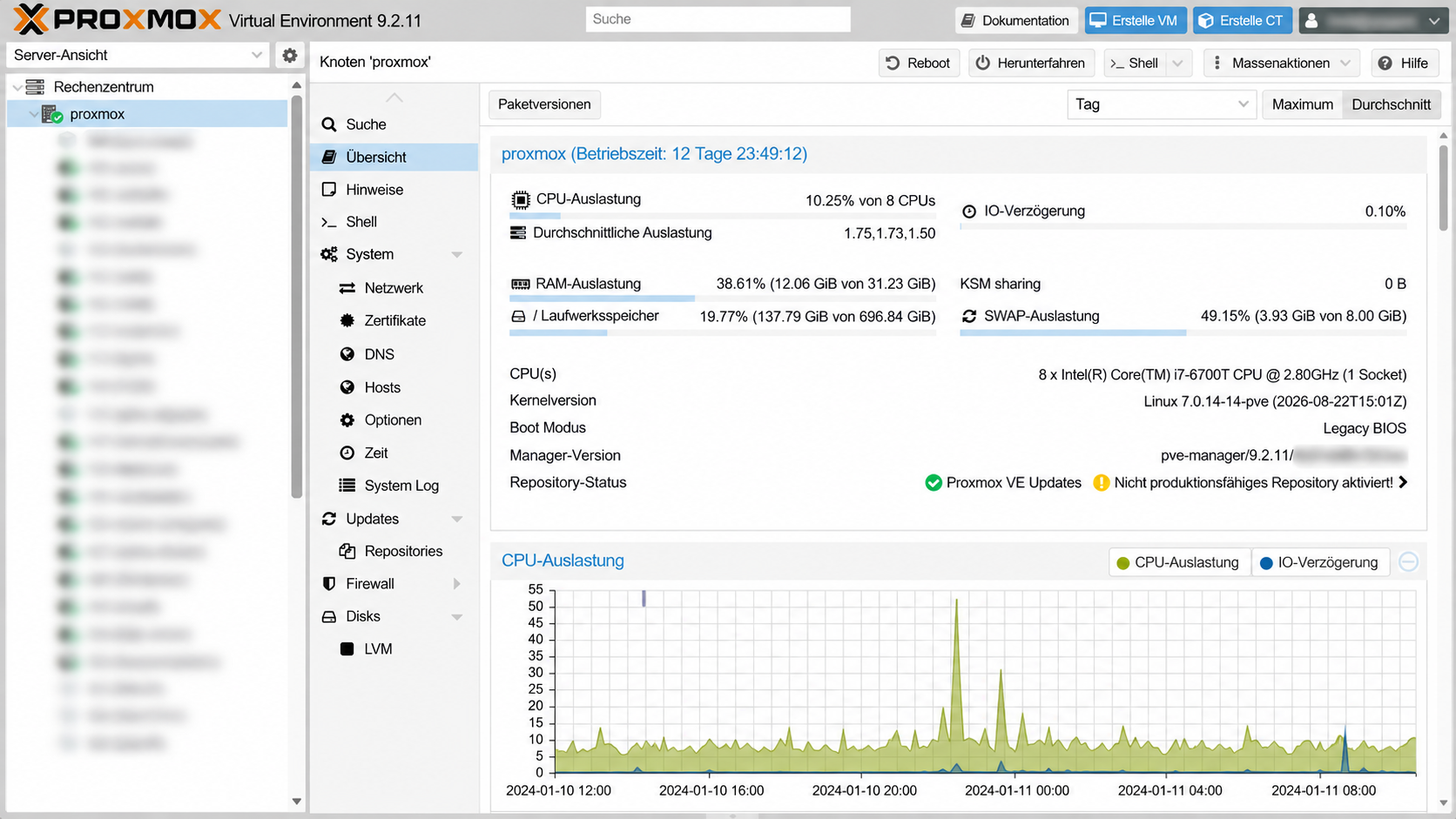The image size is (1456, 819).
Task: Click the CPU chip icon beside CPU-Auslastung
Action: click(521, 200)
